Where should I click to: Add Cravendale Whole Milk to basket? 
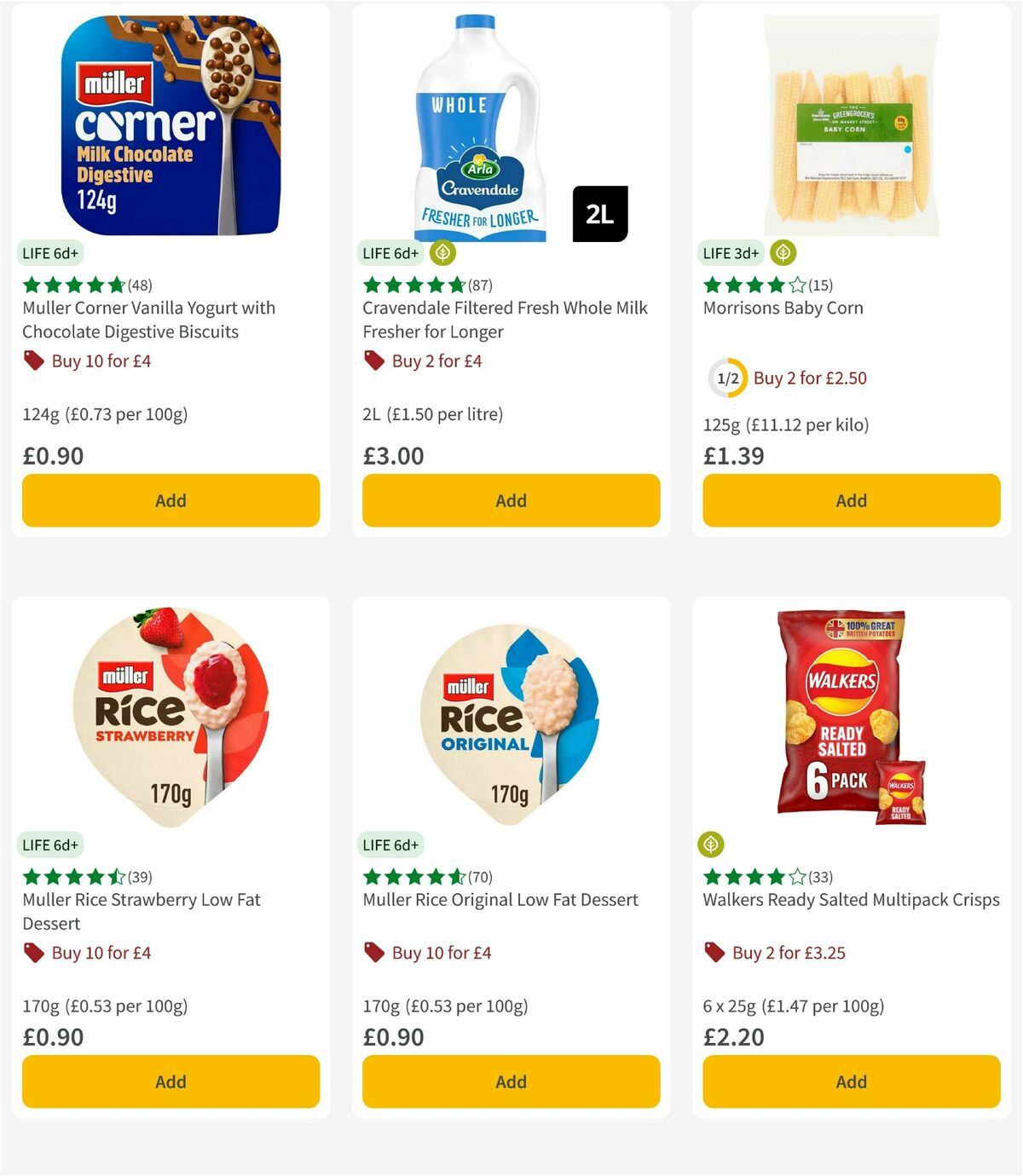[x=511, y=500]
